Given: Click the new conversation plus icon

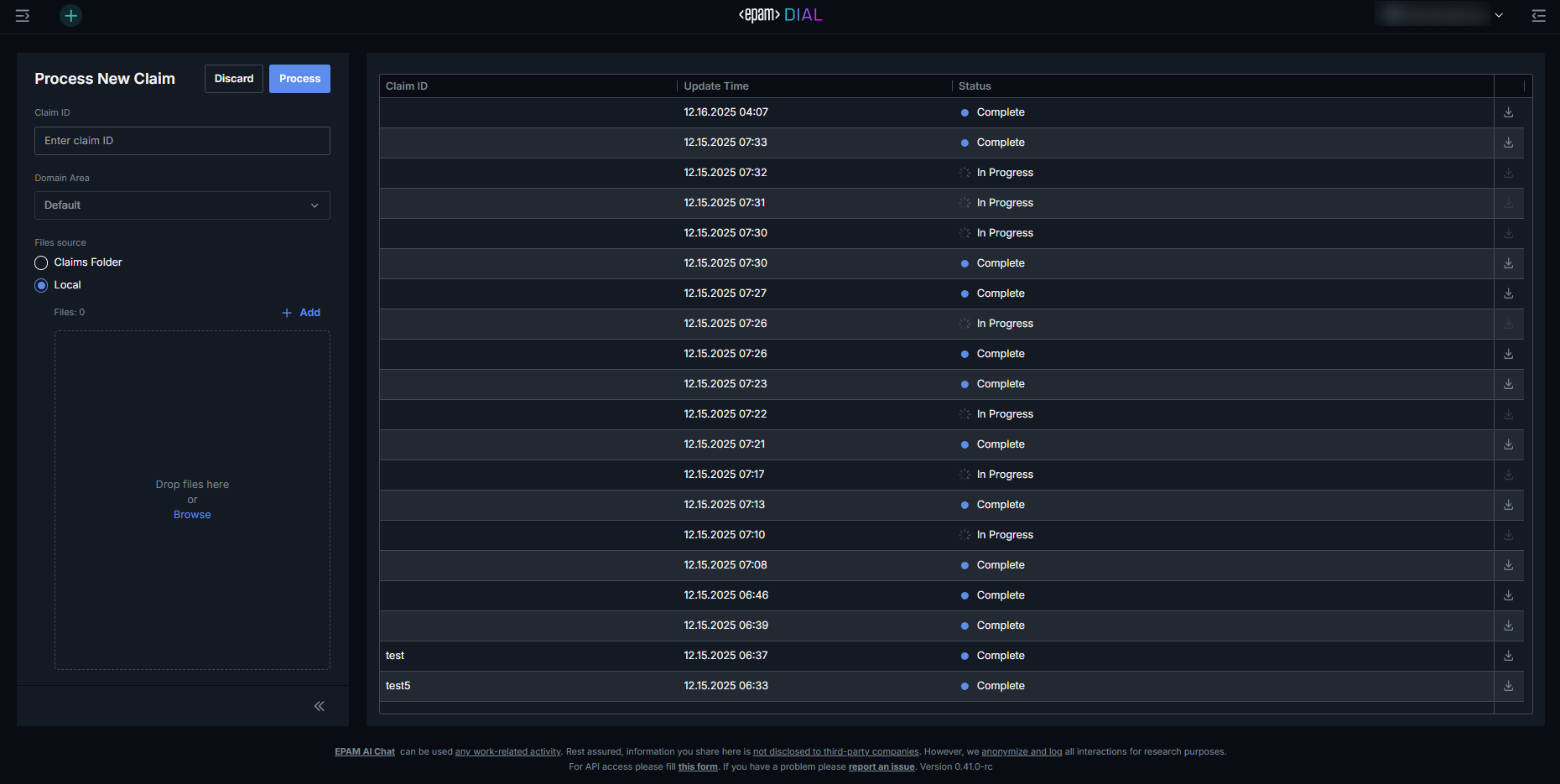Looking at the screenshot, I should click(71, 15).
